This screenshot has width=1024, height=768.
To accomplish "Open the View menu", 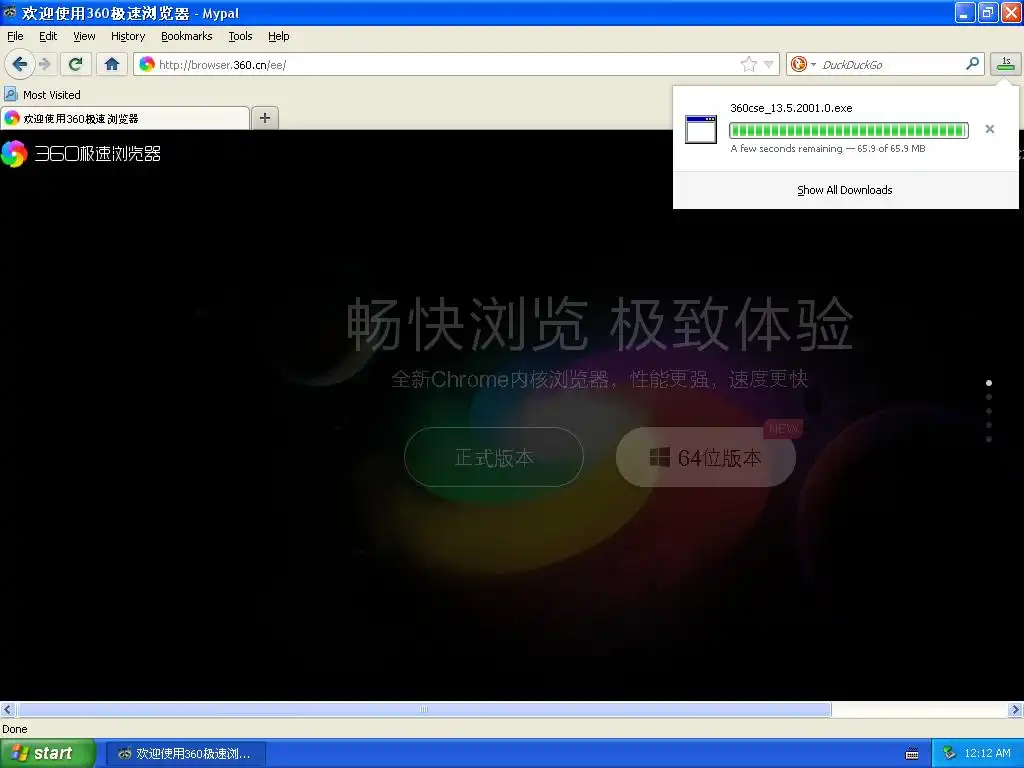I will [x=84, y=36].
